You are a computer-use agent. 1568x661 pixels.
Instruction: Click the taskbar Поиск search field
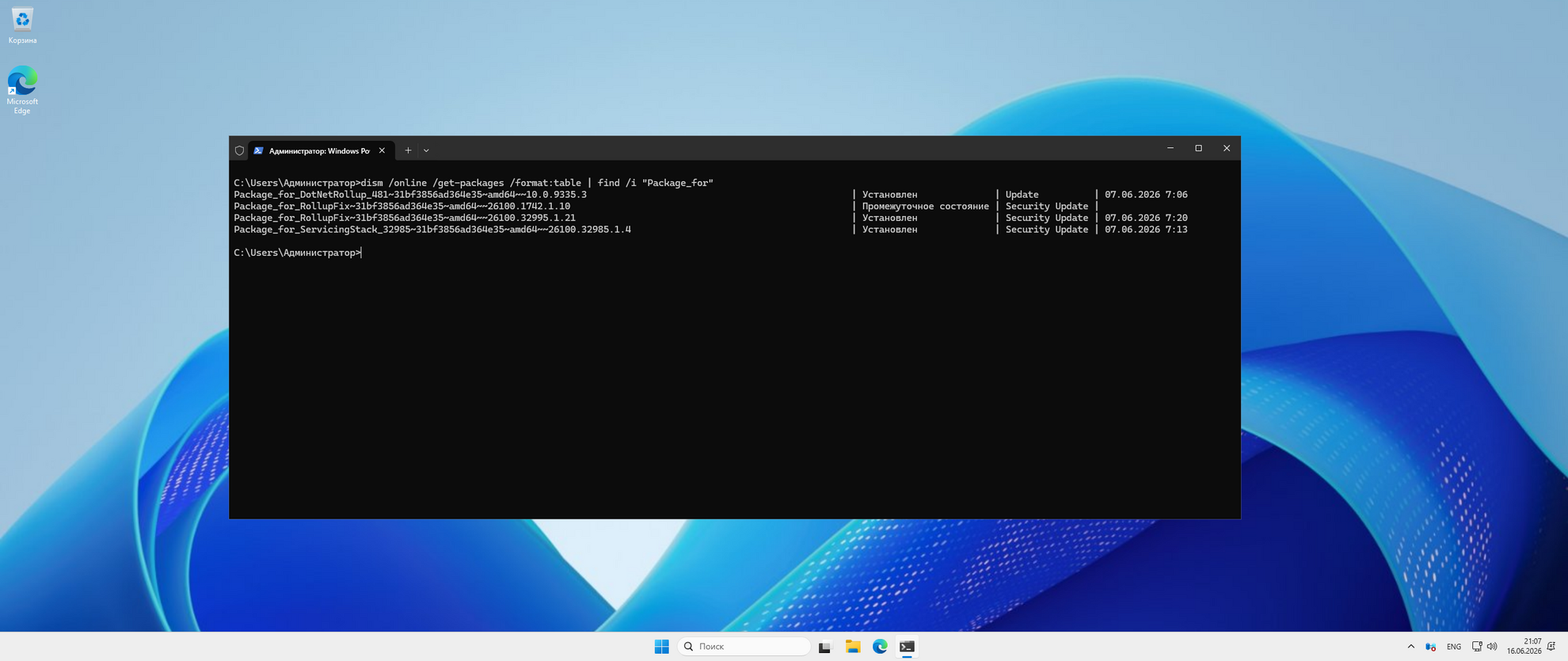pos(744,647)
